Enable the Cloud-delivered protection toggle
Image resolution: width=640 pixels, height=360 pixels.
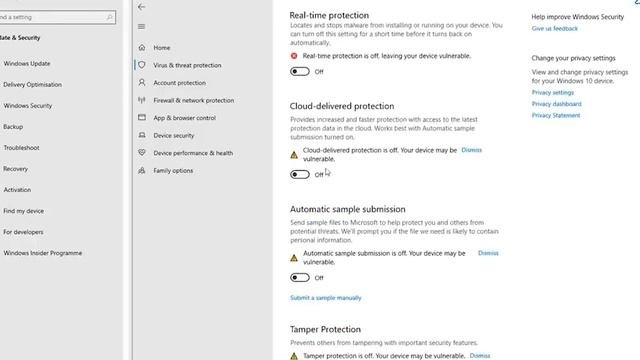300,174
